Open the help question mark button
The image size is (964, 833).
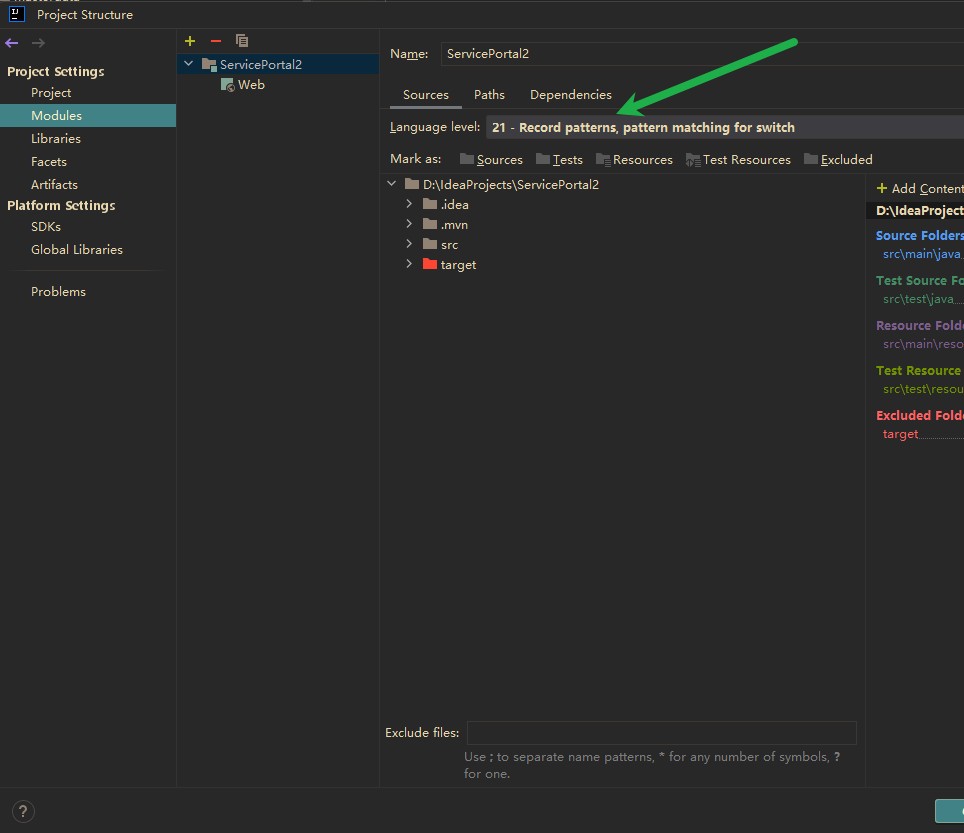[24, 811]
